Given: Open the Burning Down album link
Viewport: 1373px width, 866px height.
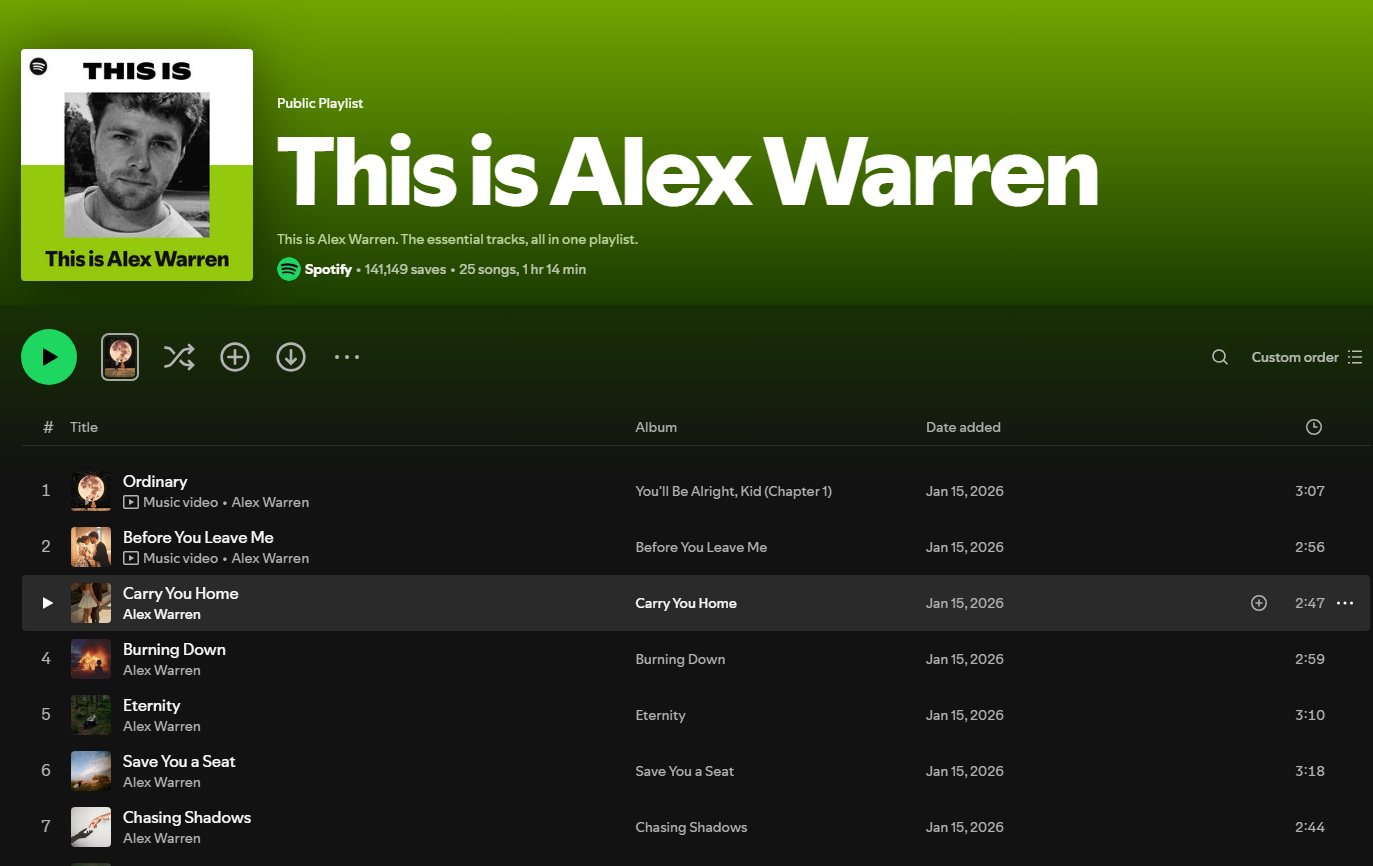Looking at the screenshot, I should click(x=680, y=659).
